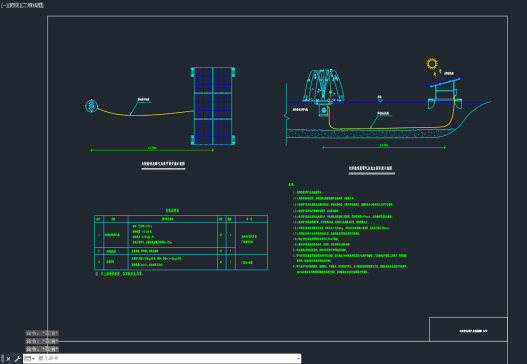The image size is (527, 364).
Task: Select the yellow sun symbol in drawing
Action: [x=432, y=64]
